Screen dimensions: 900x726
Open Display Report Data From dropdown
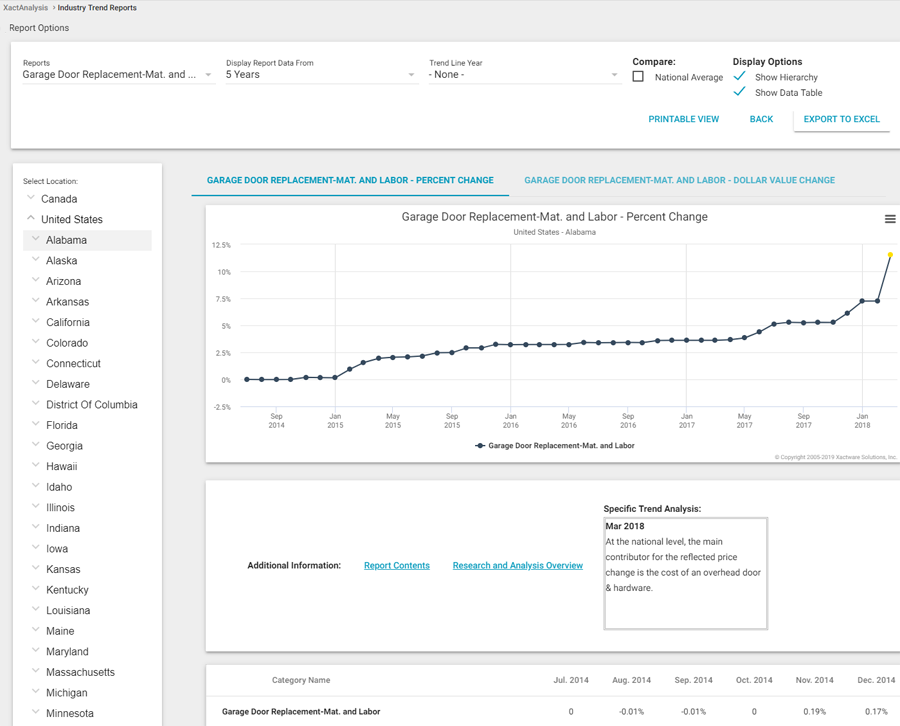pos(320,75)
